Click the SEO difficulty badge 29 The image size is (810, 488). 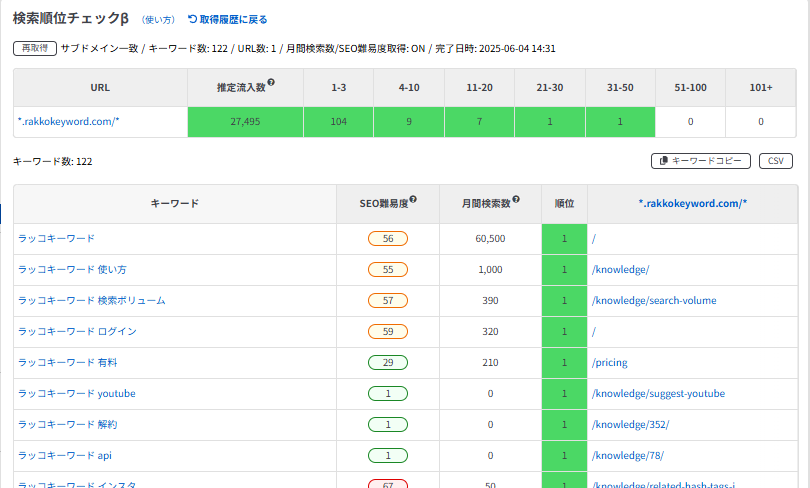point(388,363)
